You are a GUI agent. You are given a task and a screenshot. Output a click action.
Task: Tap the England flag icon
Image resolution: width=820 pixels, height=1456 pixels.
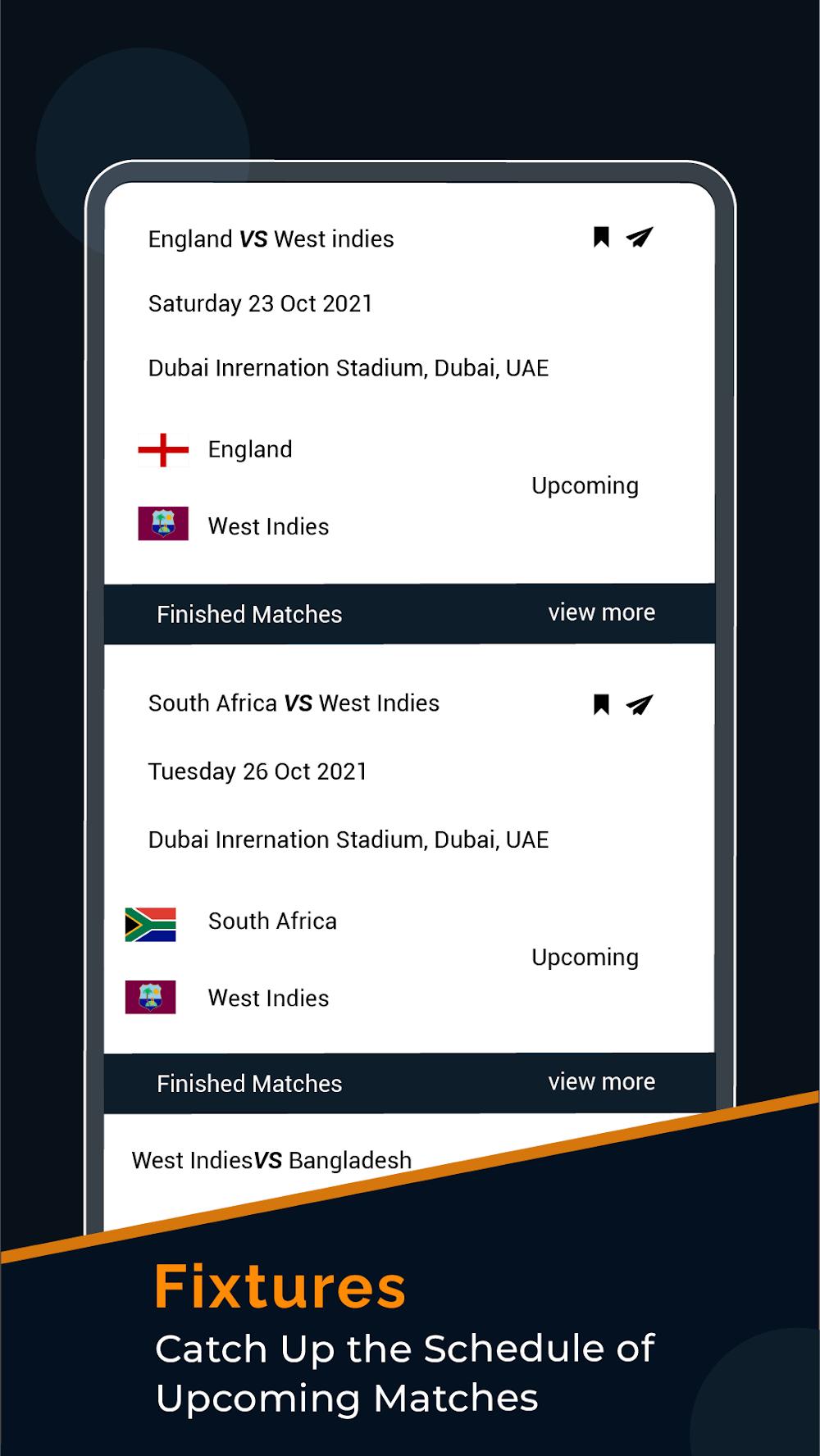point(163,450)
